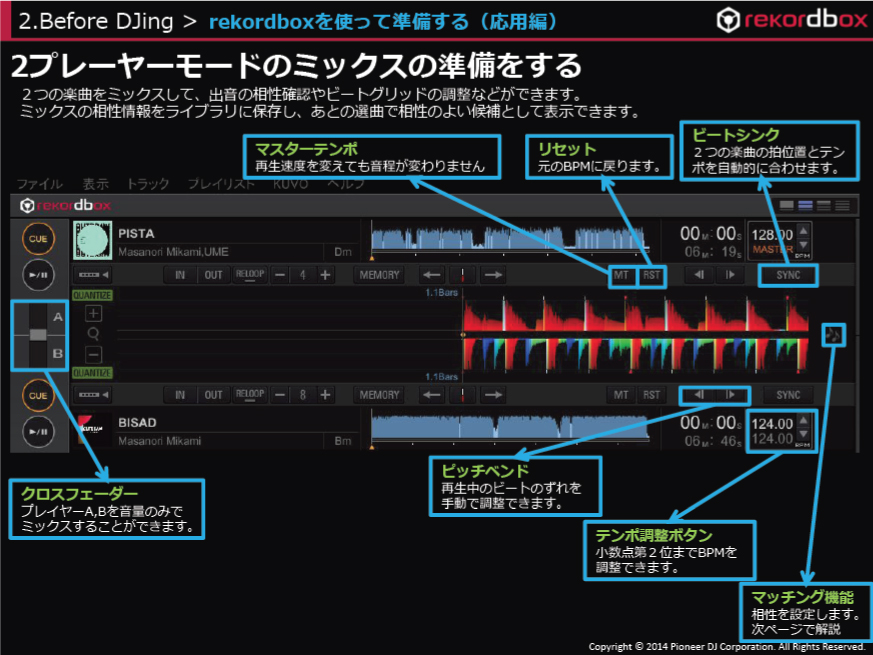The image size is (873, 655).
Task: Enable SYNC on the BISAD deck
Action: (788, 395)
